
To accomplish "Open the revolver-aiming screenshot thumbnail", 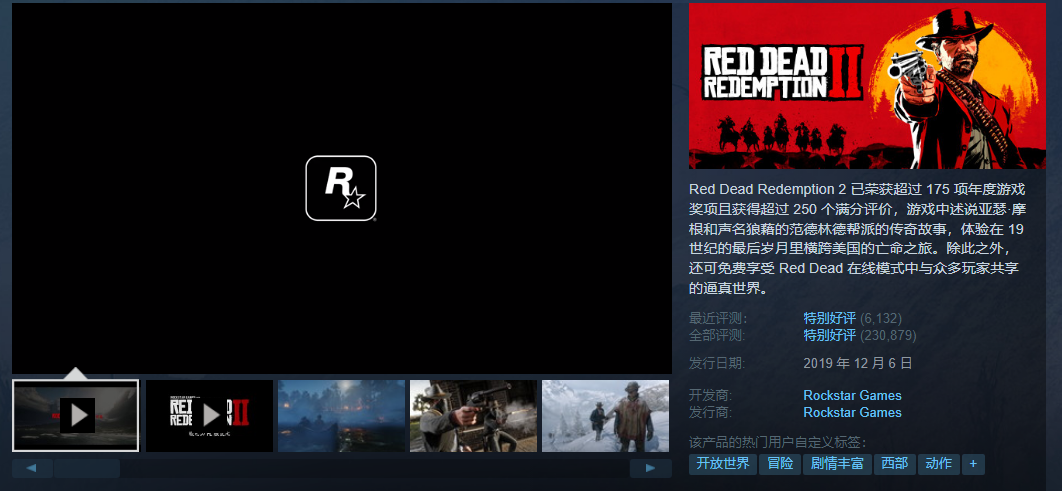I will tap(473, 415).
